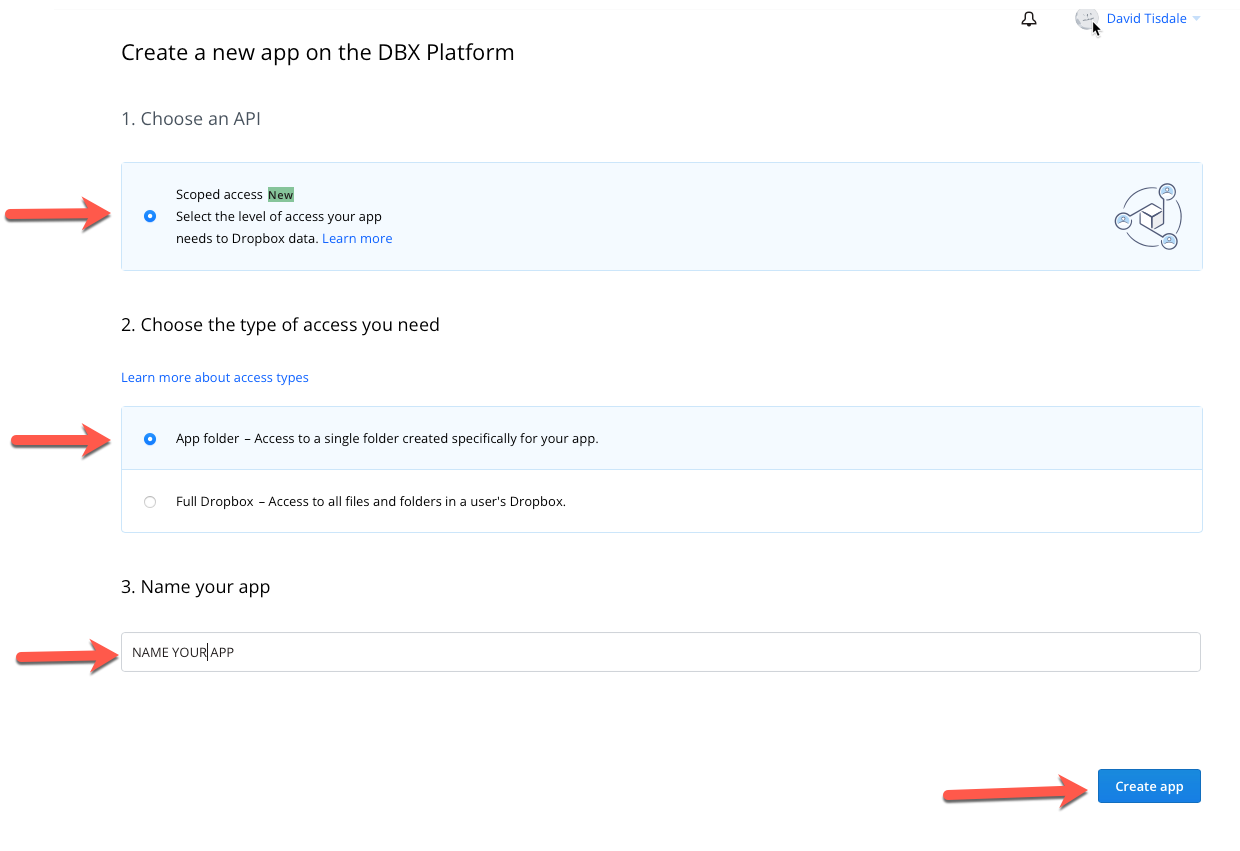1240x851 pixels.
Task: Expand the David Tisdale account dropdown arrow
Action: point(1196,19)
